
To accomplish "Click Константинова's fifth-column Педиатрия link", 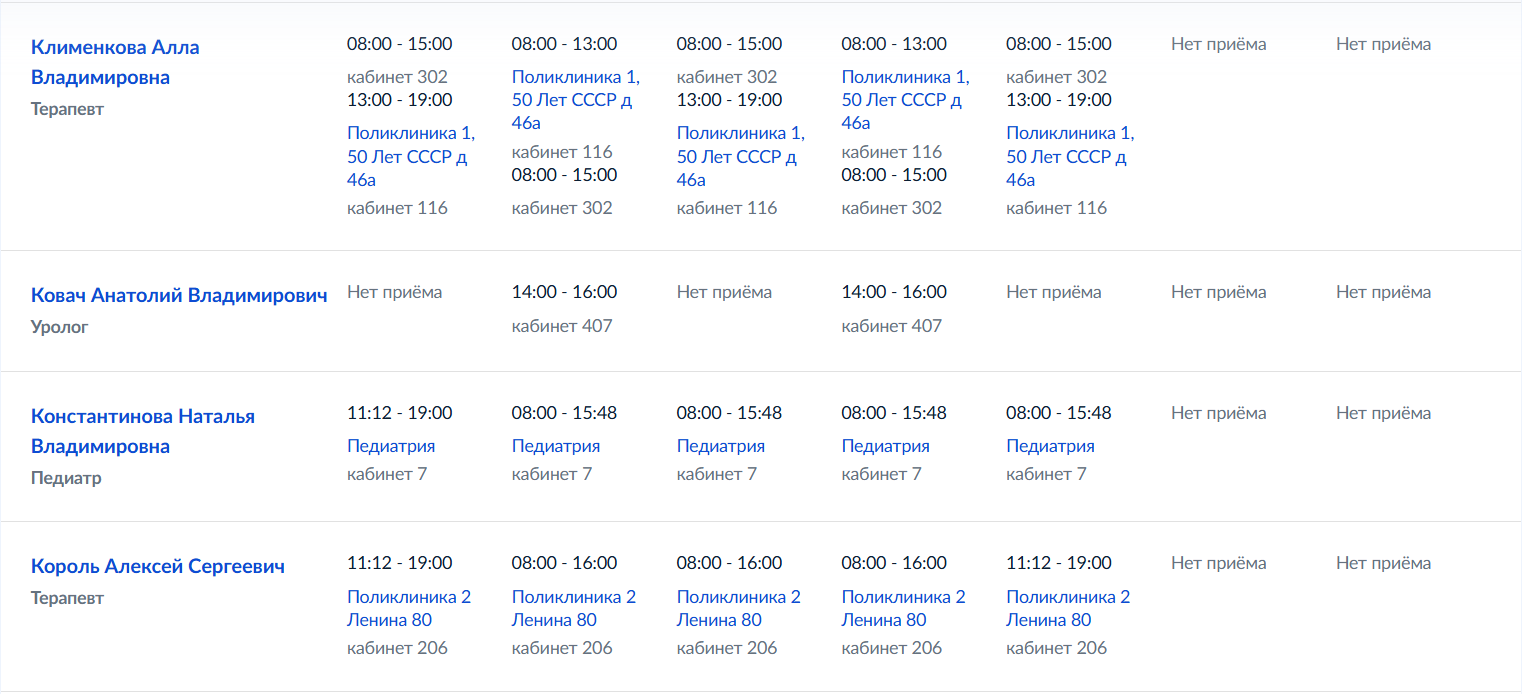I will click(x=1050, y=446).
